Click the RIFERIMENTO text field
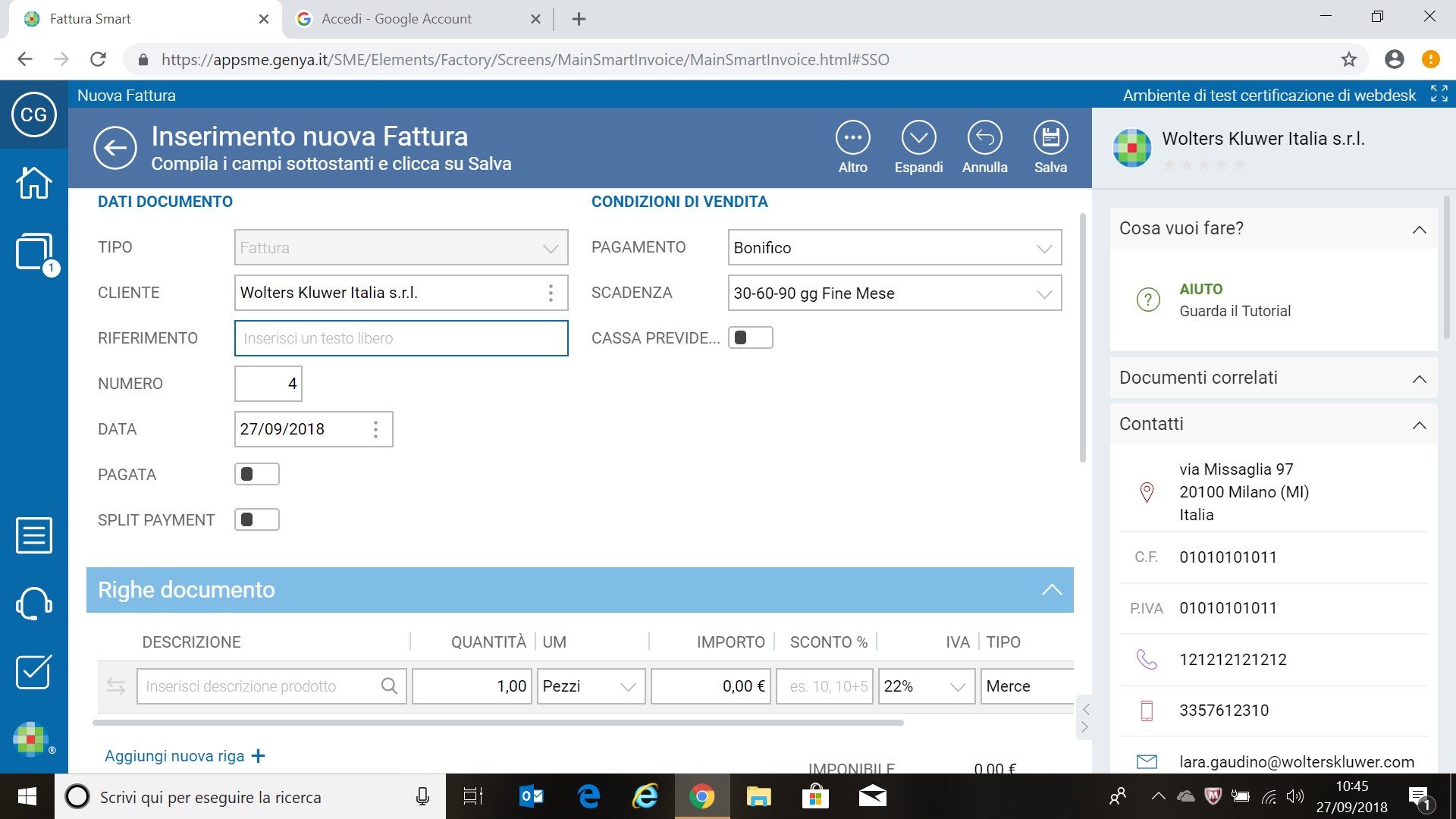Image resolution: width=1456 pixels, height=819 pixels. click(401, 338)
